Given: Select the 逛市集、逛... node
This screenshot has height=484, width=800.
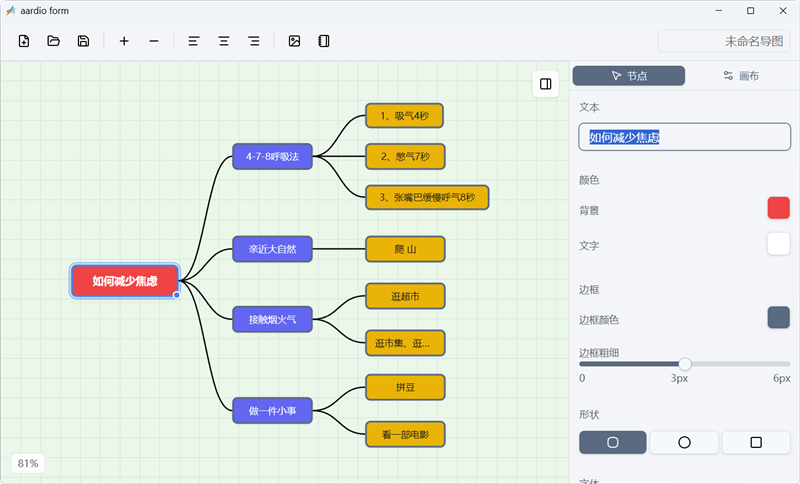Looking at the screenshot, I should pos(406,343).
